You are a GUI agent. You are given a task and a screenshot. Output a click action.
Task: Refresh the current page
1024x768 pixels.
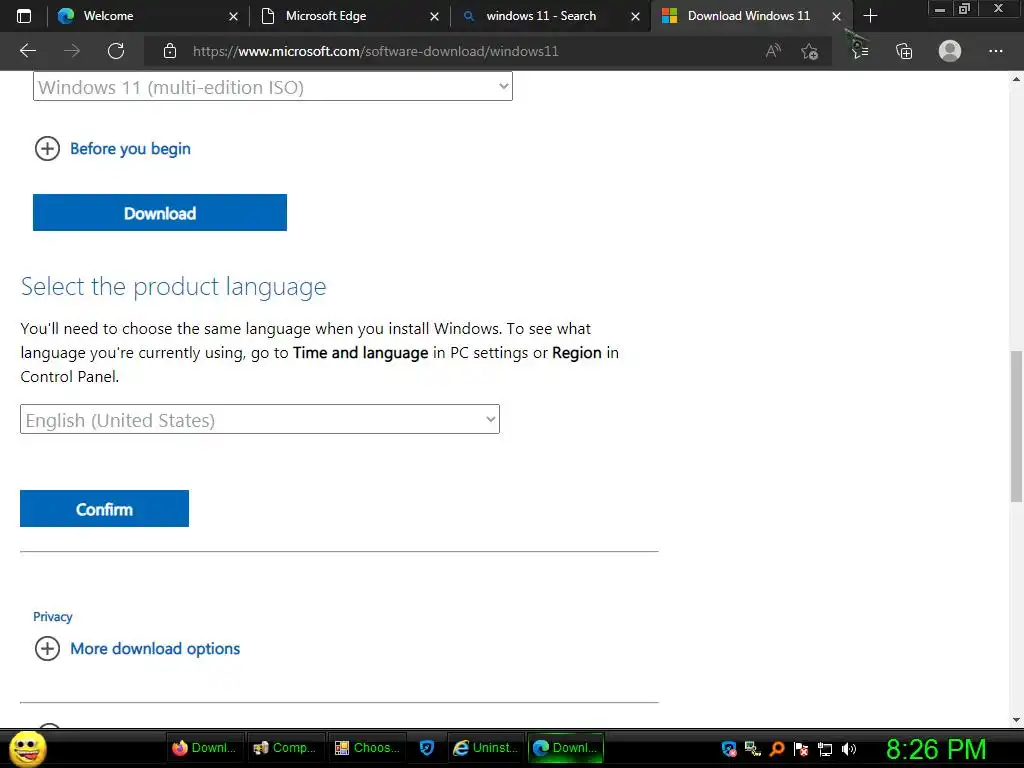116,51
